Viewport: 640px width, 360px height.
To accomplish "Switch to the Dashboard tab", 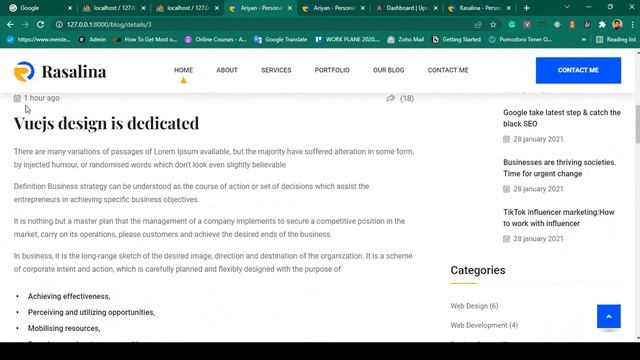I will pos(407,8).
